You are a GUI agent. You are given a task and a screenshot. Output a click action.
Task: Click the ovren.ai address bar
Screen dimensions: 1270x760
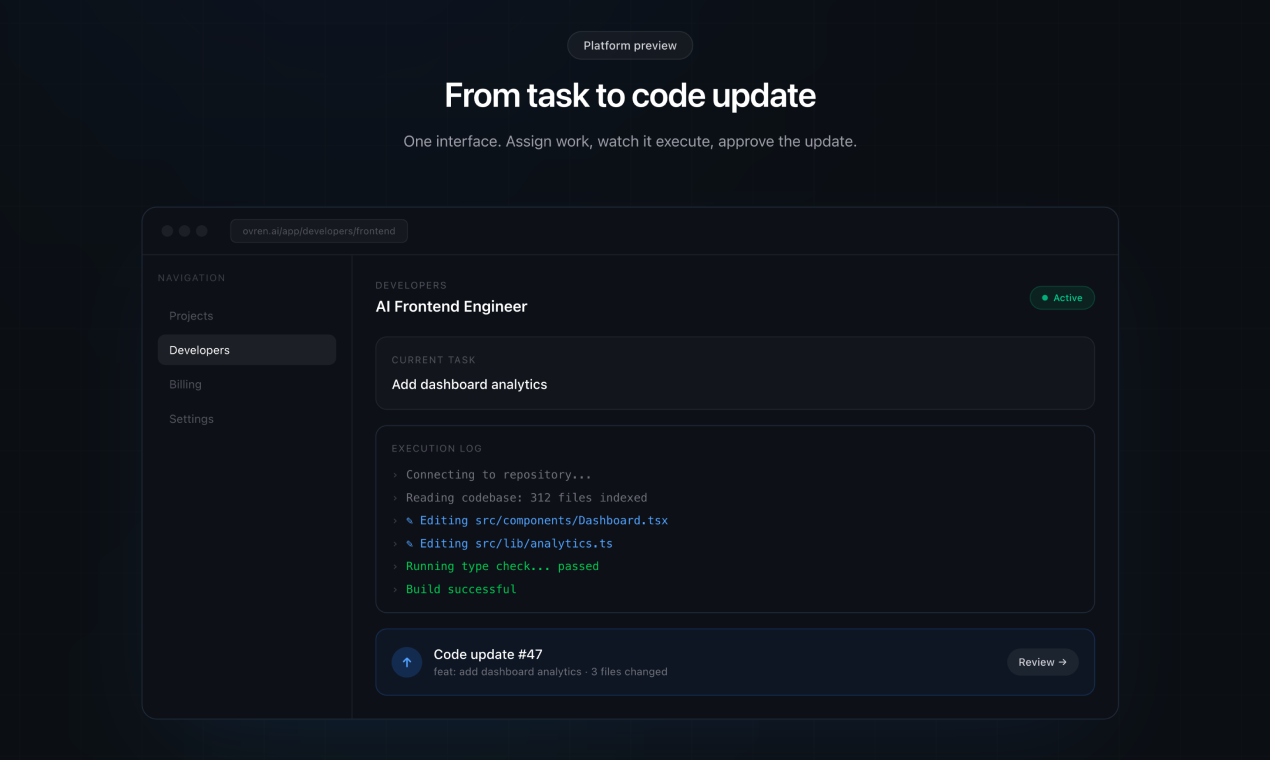pos(319,231)
